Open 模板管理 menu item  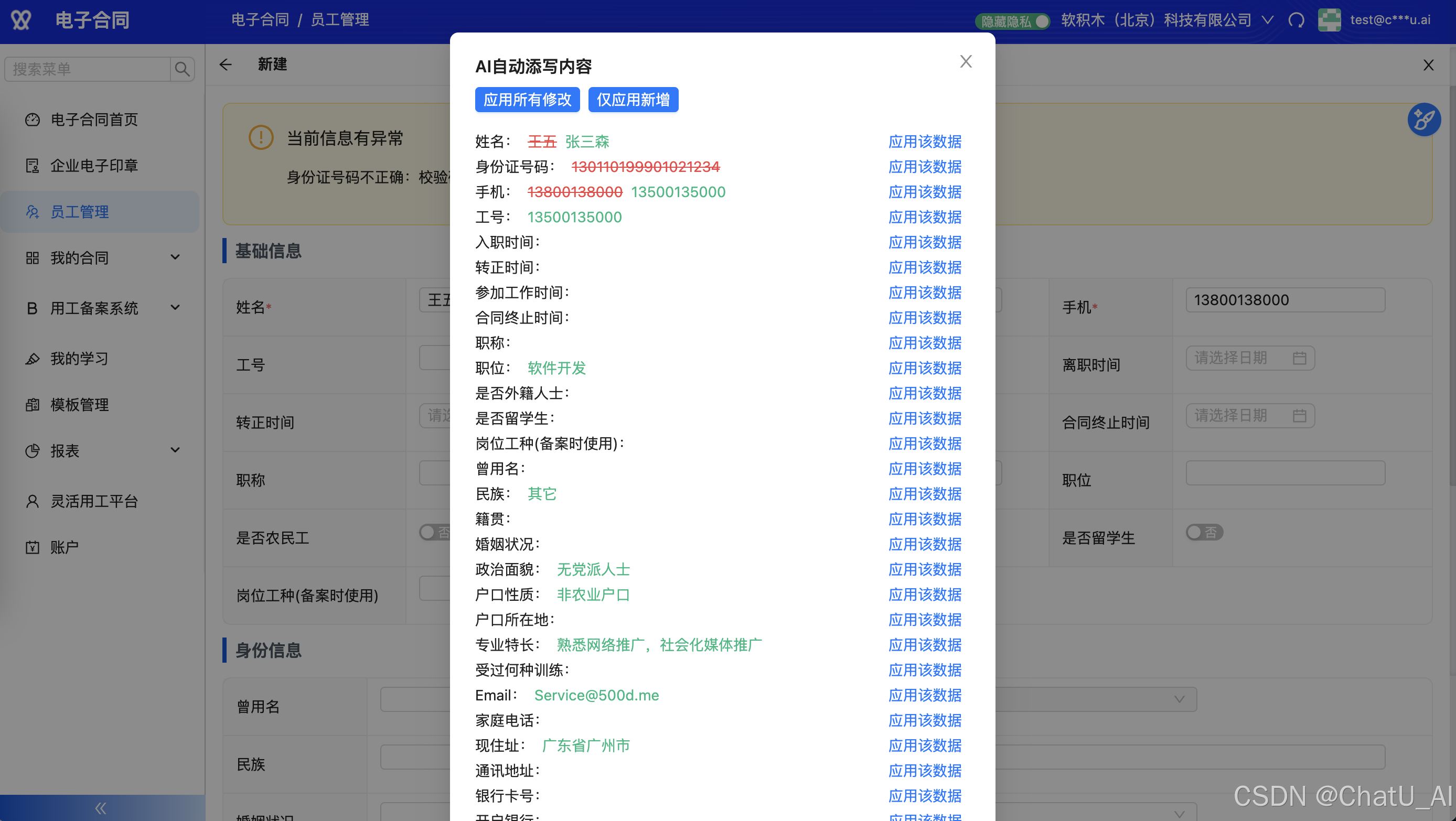[x=80, y=405]
